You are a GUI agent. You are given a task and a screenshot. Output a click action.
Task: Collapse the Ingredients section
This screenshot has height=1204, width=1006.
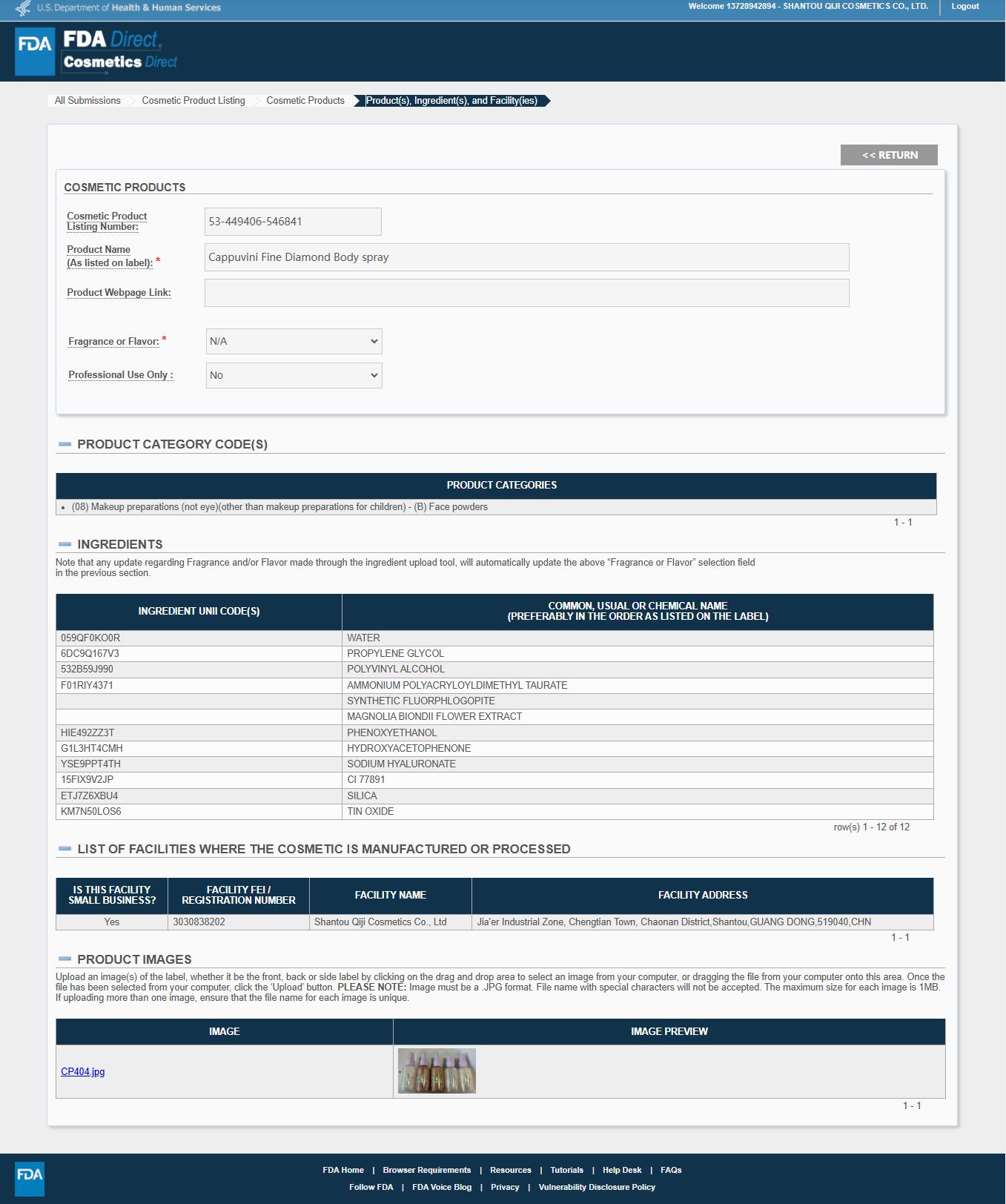point(65,544)
